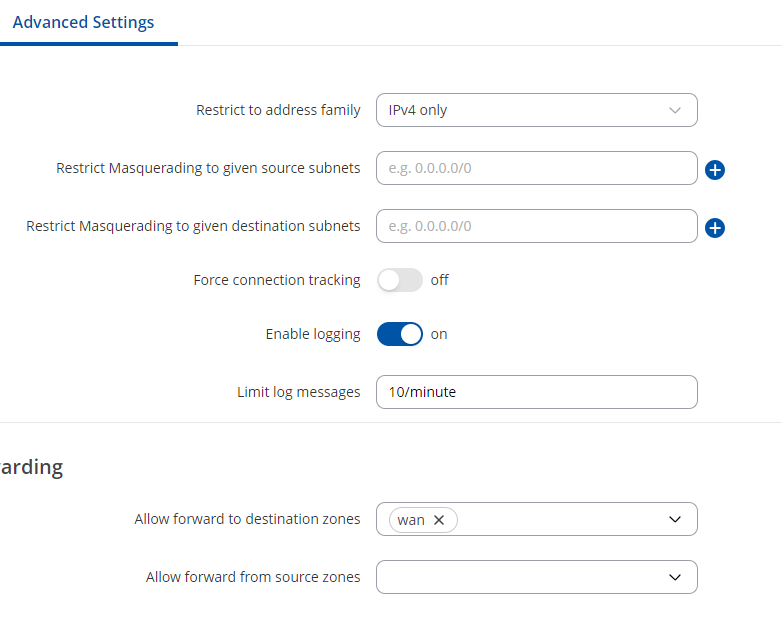Viewport: 782px width, 623px height.
Task: Add another destination subnet with plus icon
Action: click(715, 228)
